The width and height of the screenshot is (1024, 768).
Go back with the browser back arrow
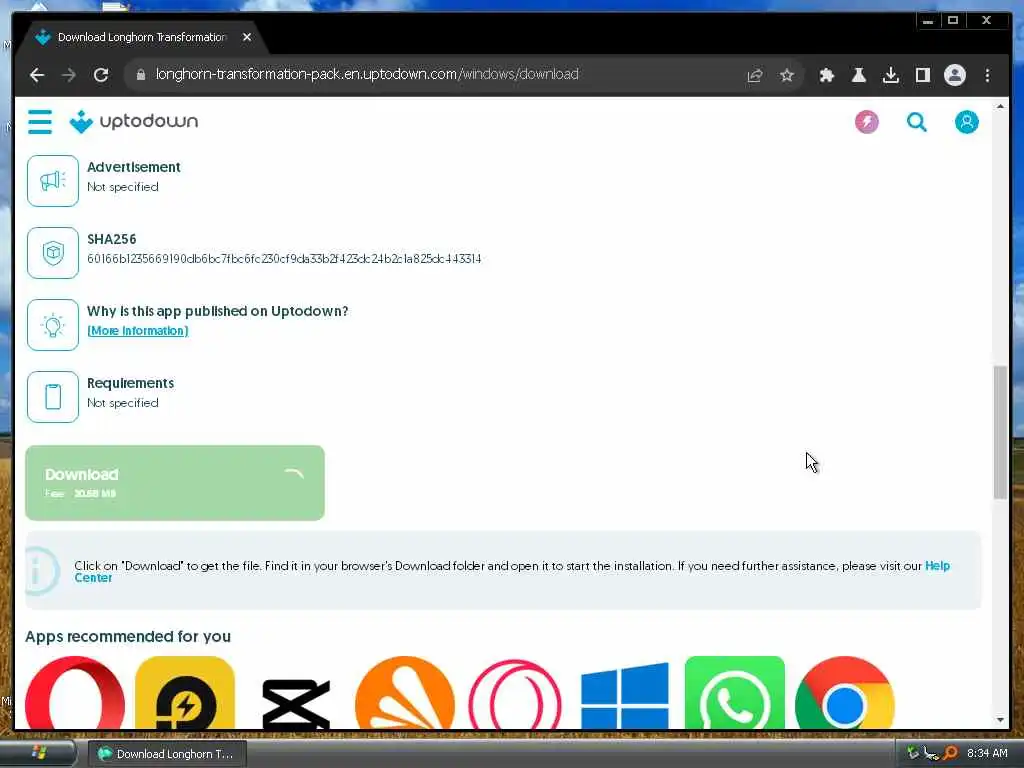click(x=37, y=74)
